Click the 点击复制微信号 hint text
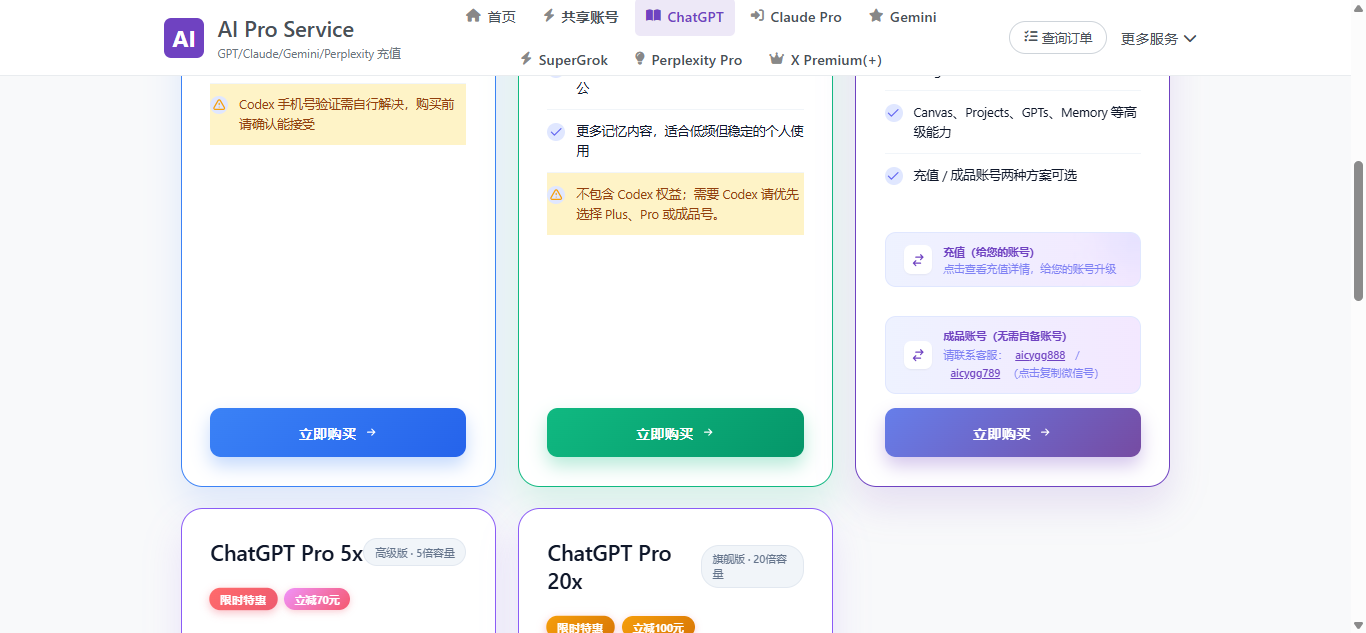This screenshot has width=1366, height=633. [x=1055, y=373]
